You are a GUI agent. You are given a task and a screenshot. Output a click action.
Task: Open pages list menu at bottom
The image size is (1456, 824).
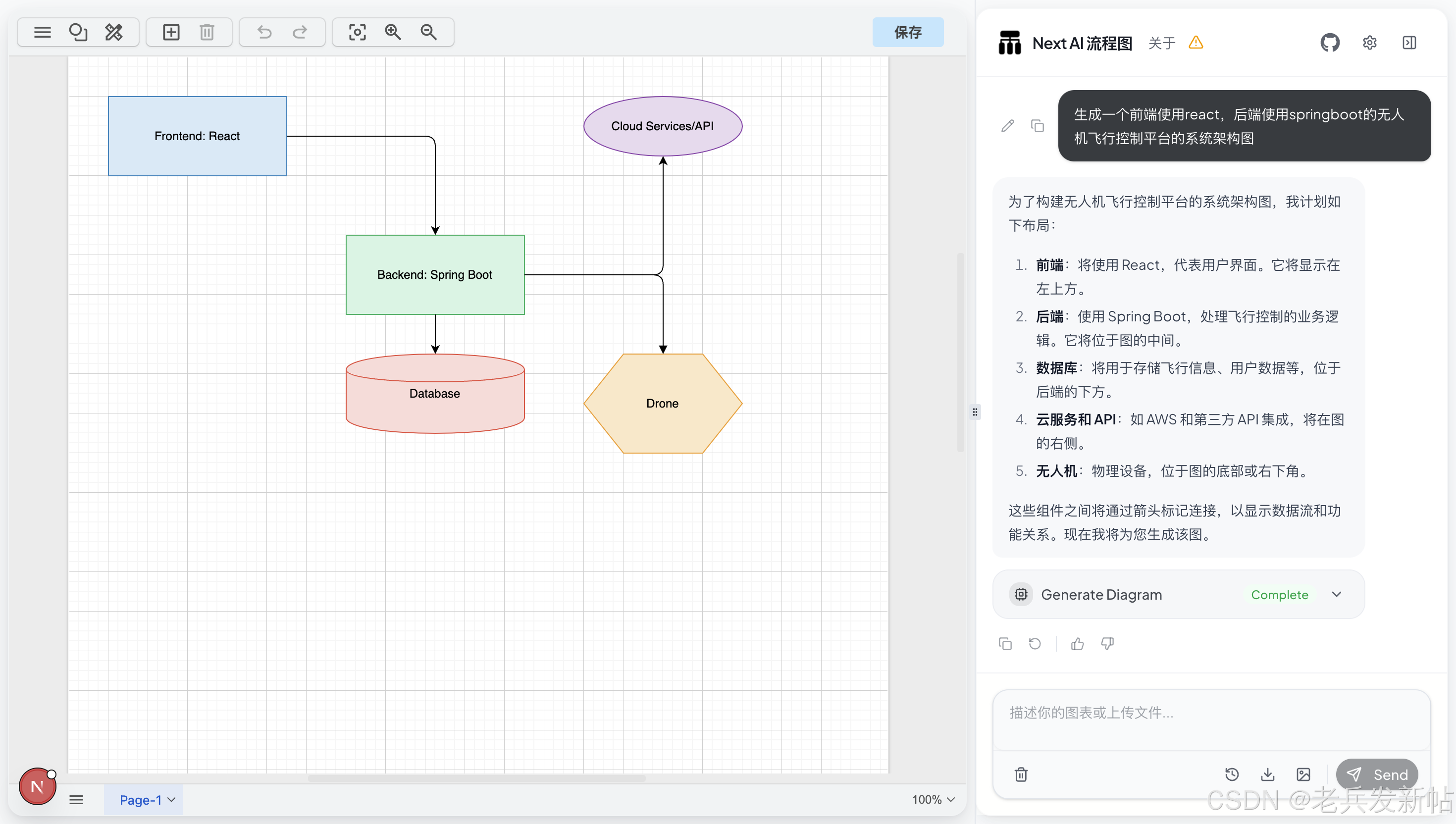[x=76, y=800]
